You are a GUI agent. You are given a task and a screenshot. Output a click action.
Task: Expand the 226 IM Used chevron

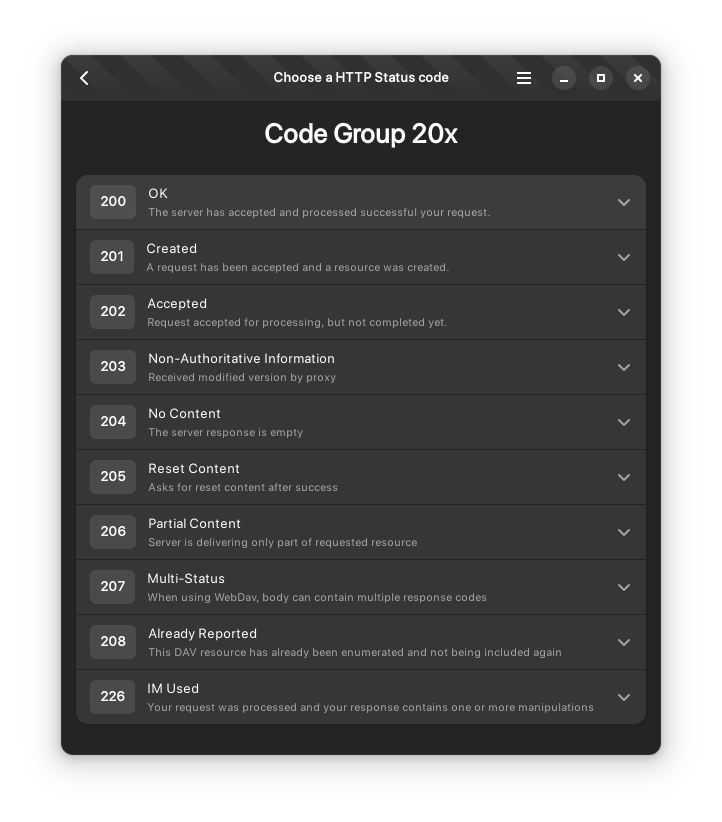point(623,698)
